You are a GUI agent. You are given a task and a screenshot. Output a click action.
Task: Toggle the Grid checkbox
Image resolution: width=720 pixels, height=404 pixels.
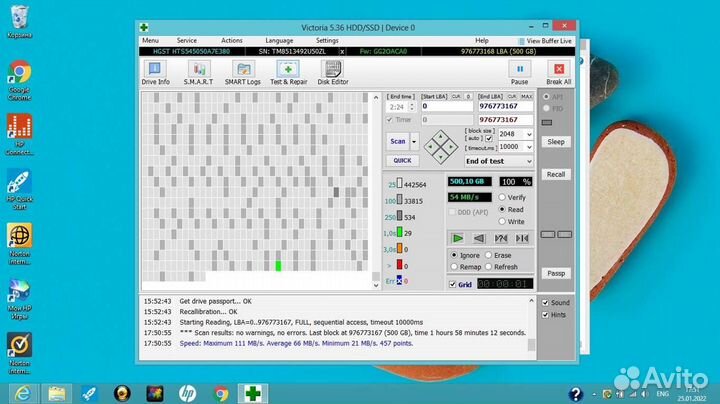(453, 284)
